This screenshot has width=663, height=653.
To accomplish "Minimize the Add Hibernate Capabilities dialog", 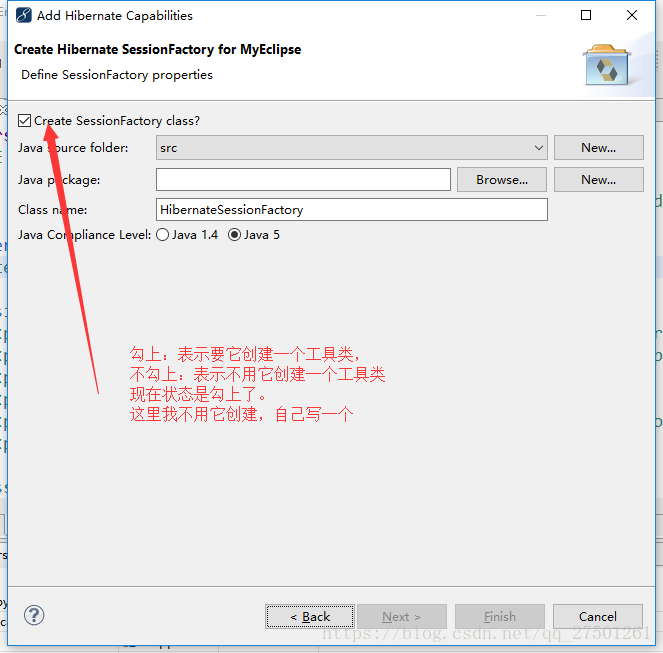I will pos(540,15).
